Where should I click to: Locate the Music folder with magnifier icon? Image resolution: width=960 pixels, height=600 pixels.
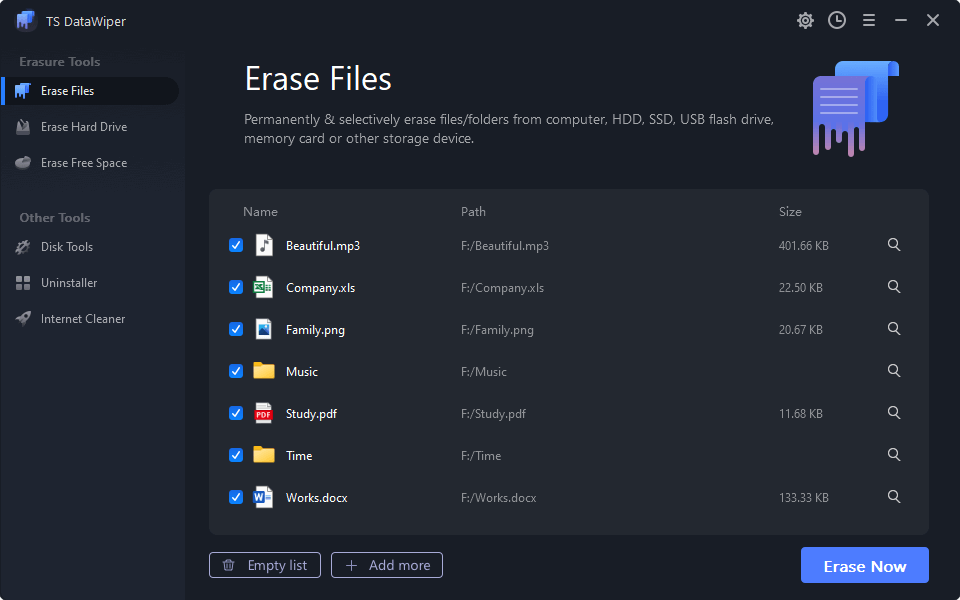[x=894, y=371]
